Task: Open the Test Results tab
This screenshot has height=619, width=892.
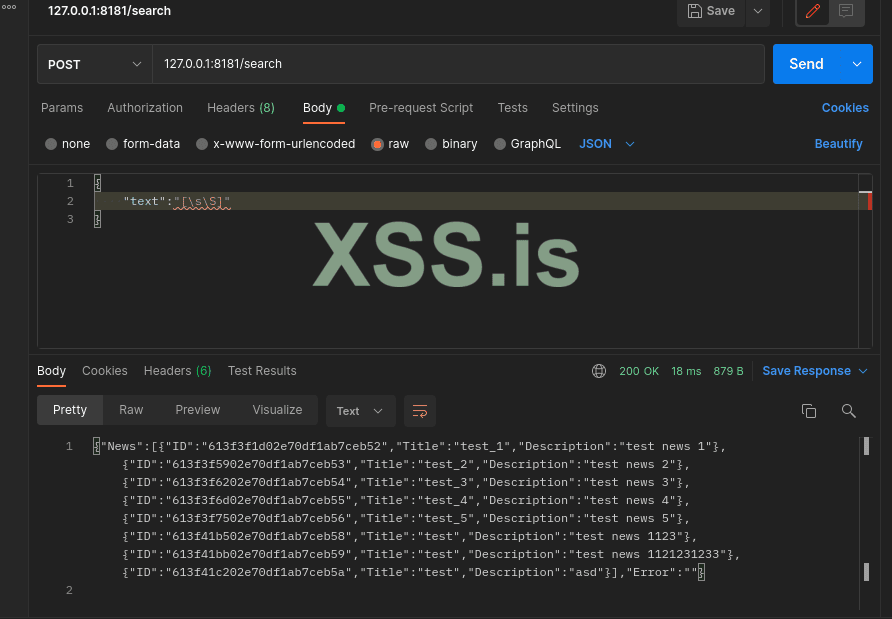Action: click(262, 371)
